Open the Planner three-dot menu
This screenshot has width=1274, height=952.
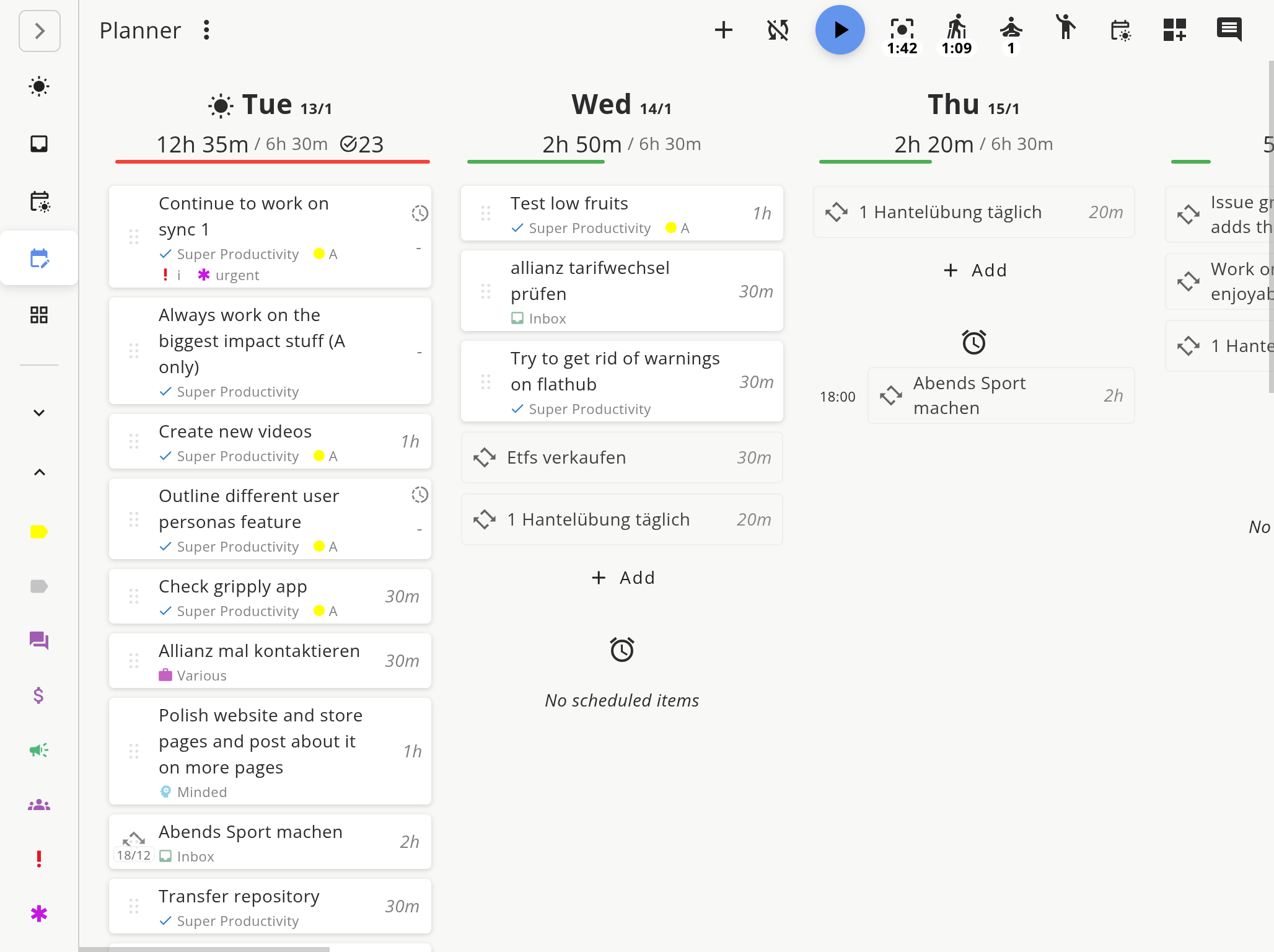tap(205, 29)
